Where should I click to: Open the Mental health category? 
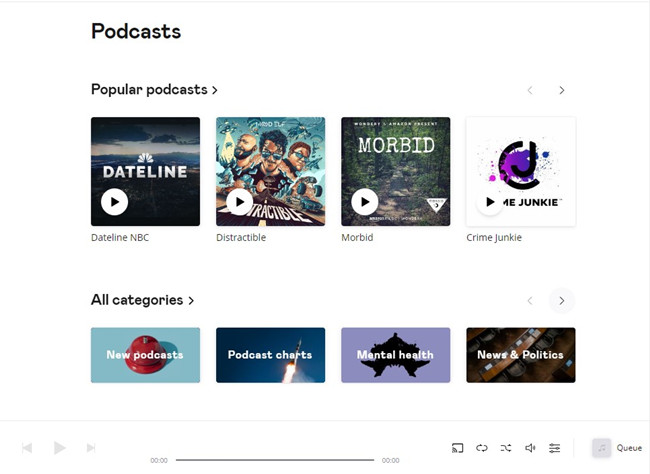point(396,355)
